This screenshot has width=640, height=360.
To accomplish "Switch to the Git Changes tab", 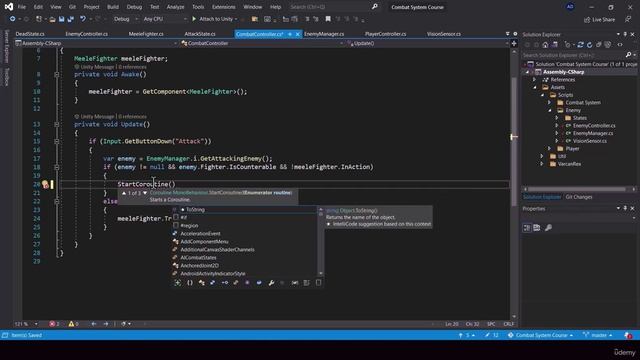I will 579,197.
